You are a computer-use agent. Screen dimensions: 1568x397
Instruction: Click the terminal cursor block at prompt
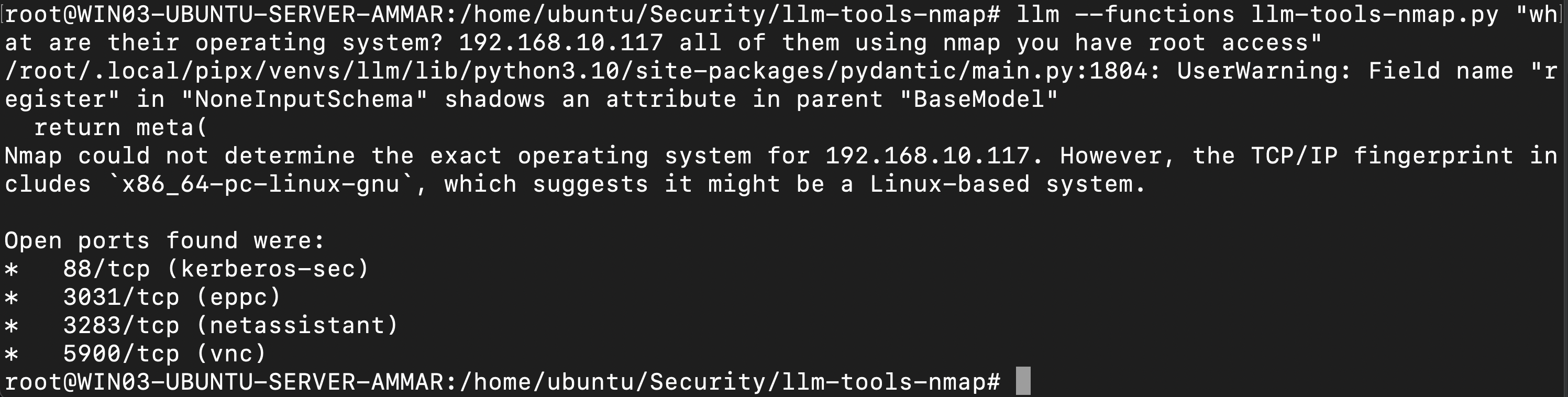tap(1023, 381)
